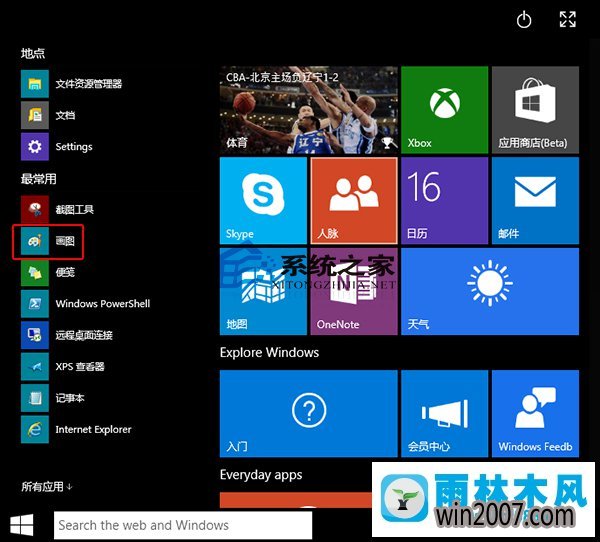600x542 pixels.
Task: Open the XPS 查看器 icon
Action: (35, 366)
